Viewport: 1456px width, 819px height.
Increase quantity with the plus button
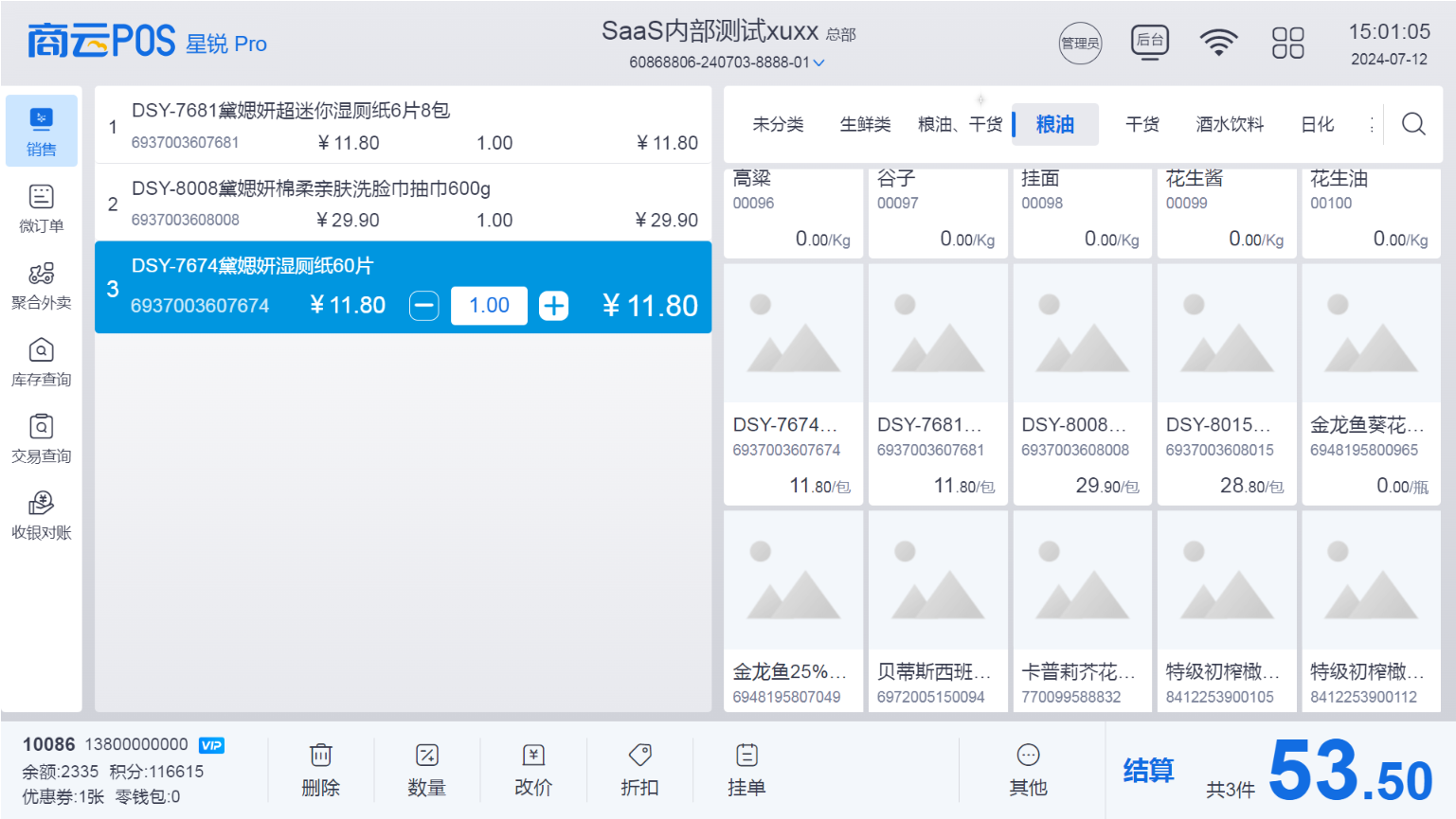coord(554,306)
